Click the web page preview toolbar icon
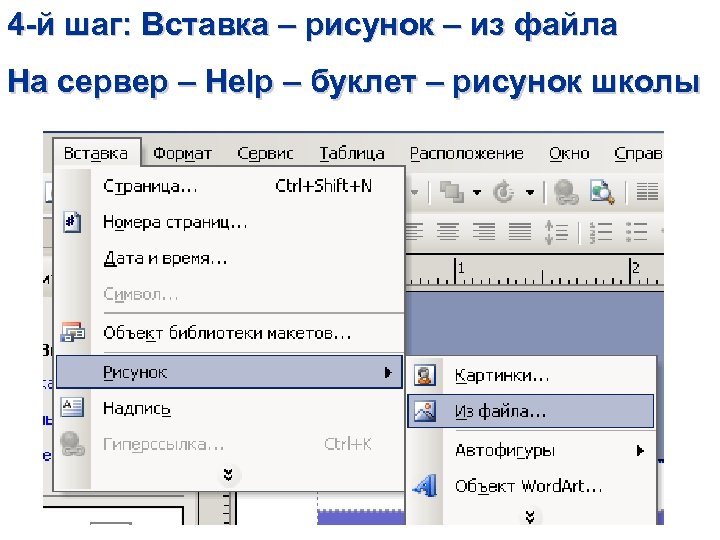Screen dimensions: 720x540 point(602,192)
